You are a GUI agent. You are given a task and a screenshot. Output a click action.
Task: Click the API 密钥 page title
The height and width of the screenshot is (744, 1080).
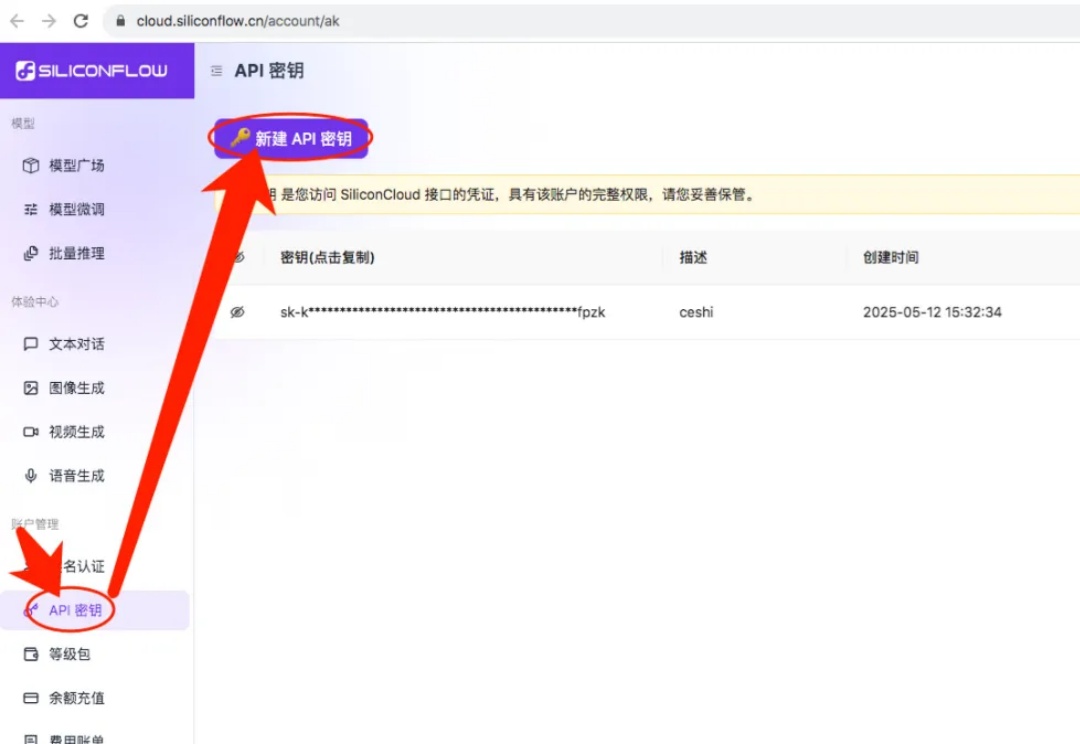tap(269, 70)
